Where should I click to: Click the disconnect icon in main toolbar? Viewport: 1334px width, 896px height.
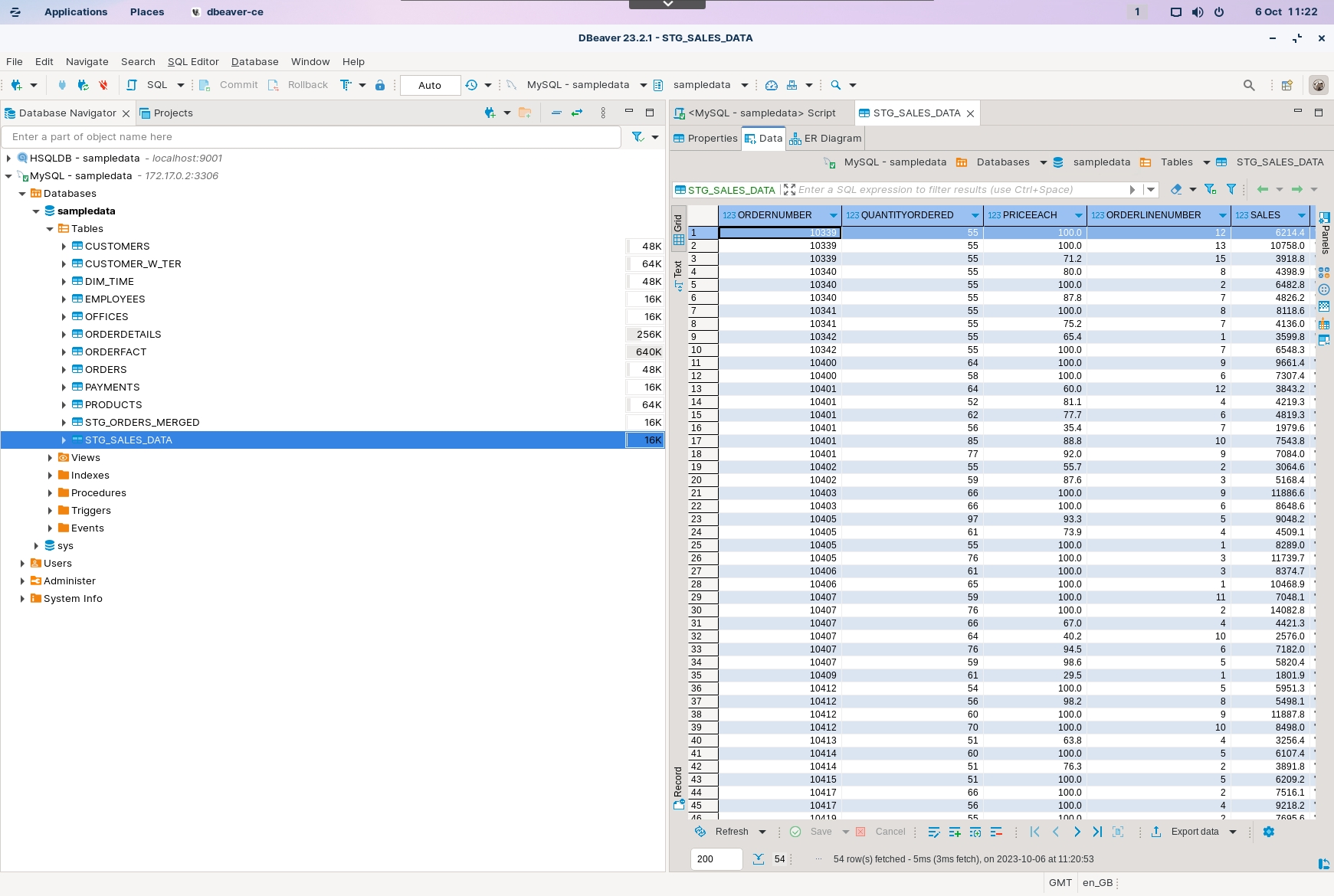point(103,85)
